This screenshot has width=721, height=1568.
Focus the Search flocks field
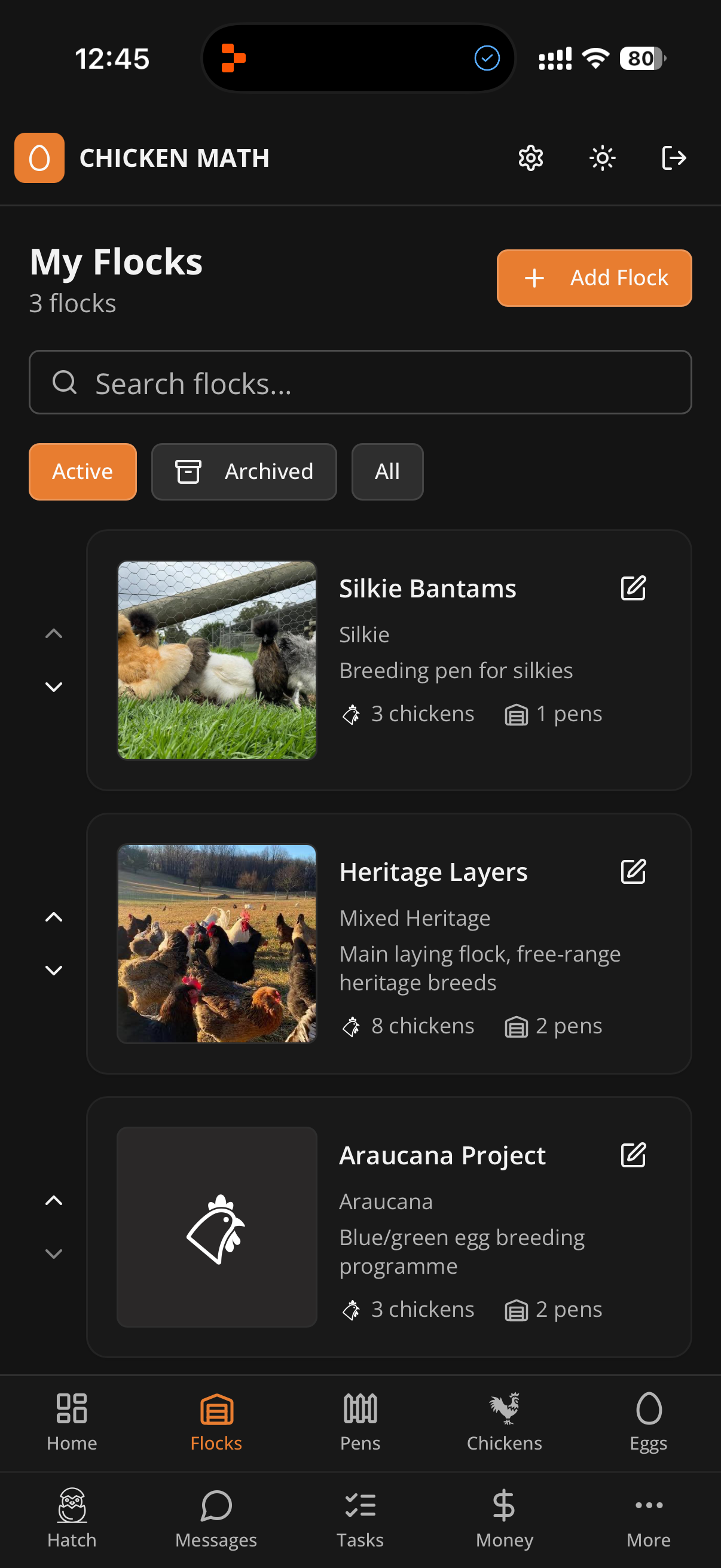(x=360, y=382)
